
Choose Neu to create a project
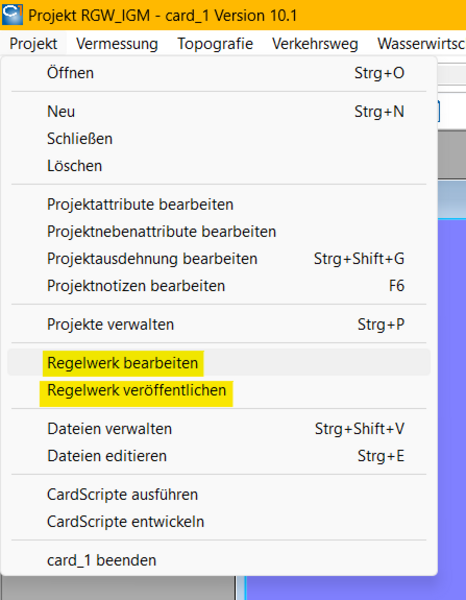219,111
